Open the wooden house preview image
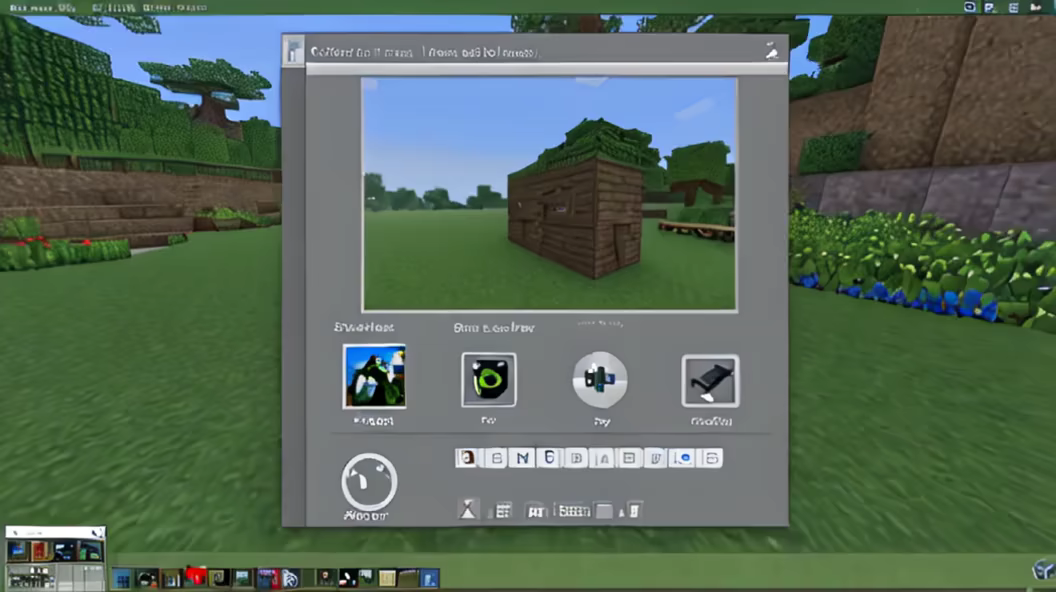Screen dimensions: 1056x592 (549, 195)
